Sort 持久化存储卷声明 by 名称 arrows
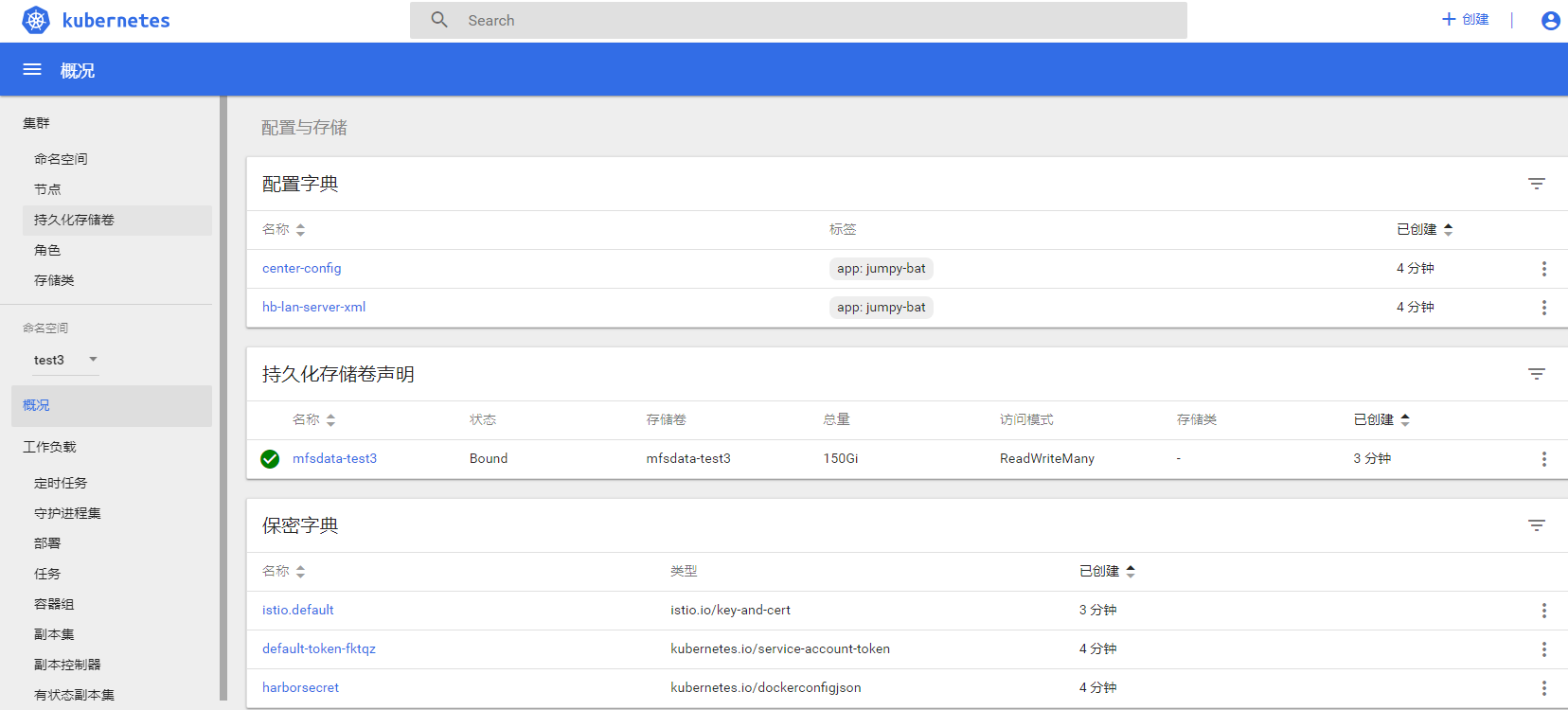Screen dimensions: 1568x710 (x=330, y=420)
